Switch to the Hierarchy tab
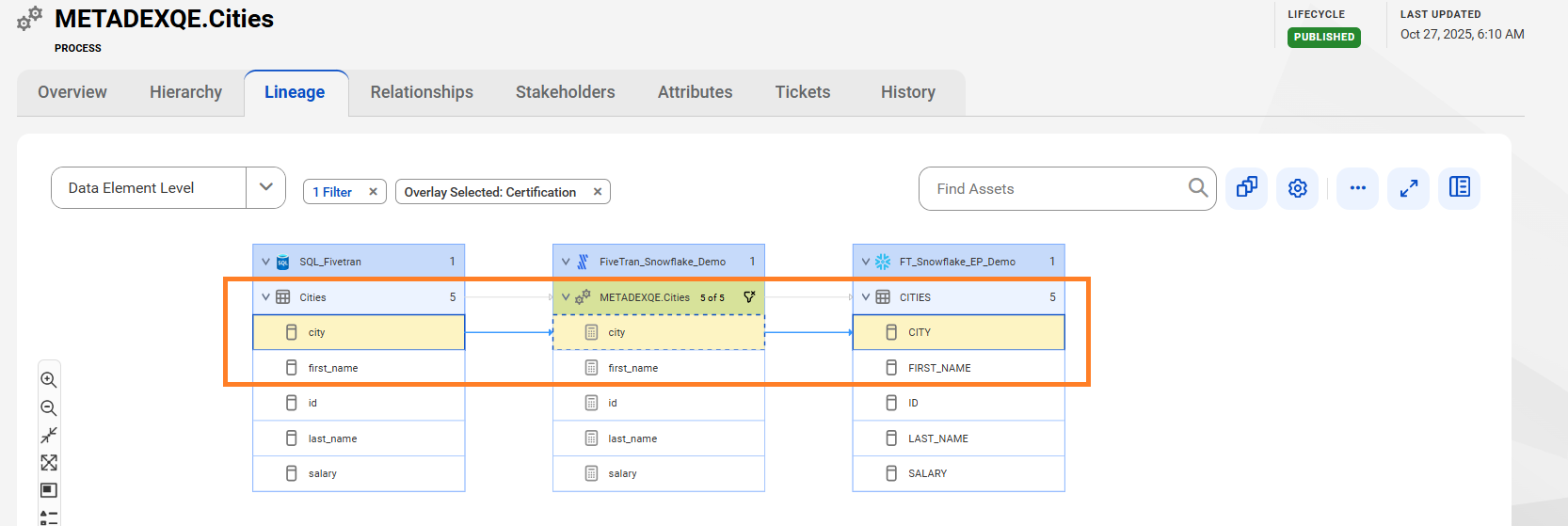This screenshot has height=526, width=1568. tap(185, 92)
